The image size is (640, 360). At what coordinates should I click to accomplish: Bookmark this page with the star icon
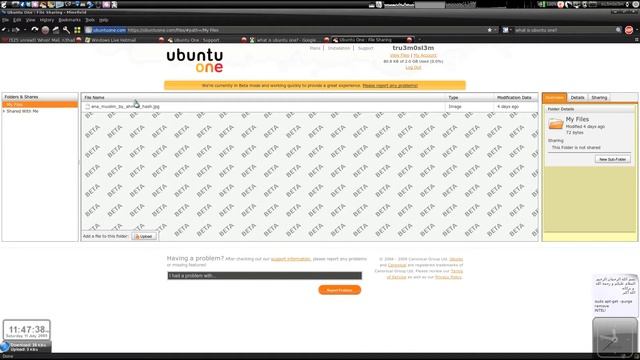pyautogui.click(x=489, y=30)
